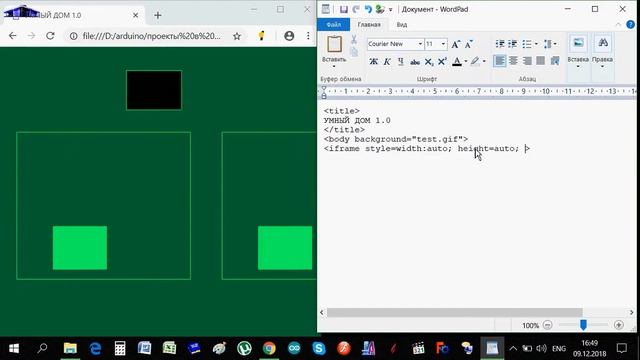640x360 pixels.
Task: Toggle italic К formatting
Action: pos(387,62)
